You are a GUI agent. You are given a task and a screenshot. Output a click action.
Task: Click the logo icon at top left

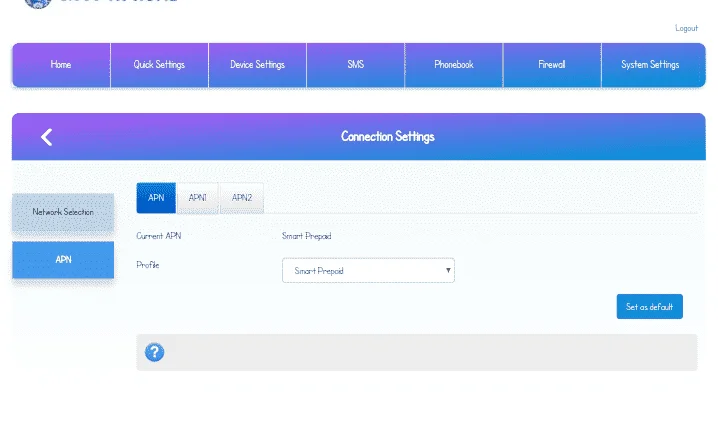38,4
